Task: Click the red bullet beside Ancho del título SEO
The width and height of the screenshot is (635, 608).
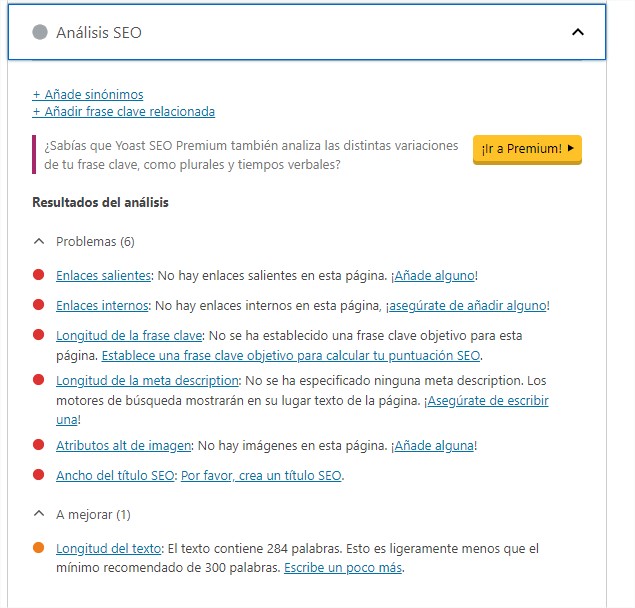Action: (x=38, y=475)
